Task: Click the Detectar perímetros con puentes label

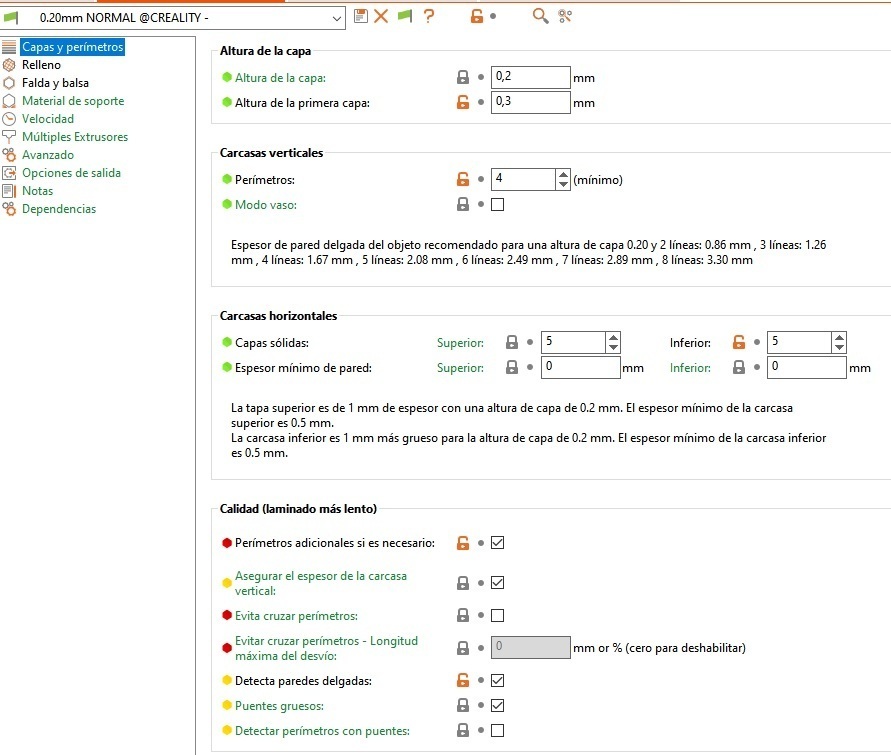Action: [x=322, y=731]
